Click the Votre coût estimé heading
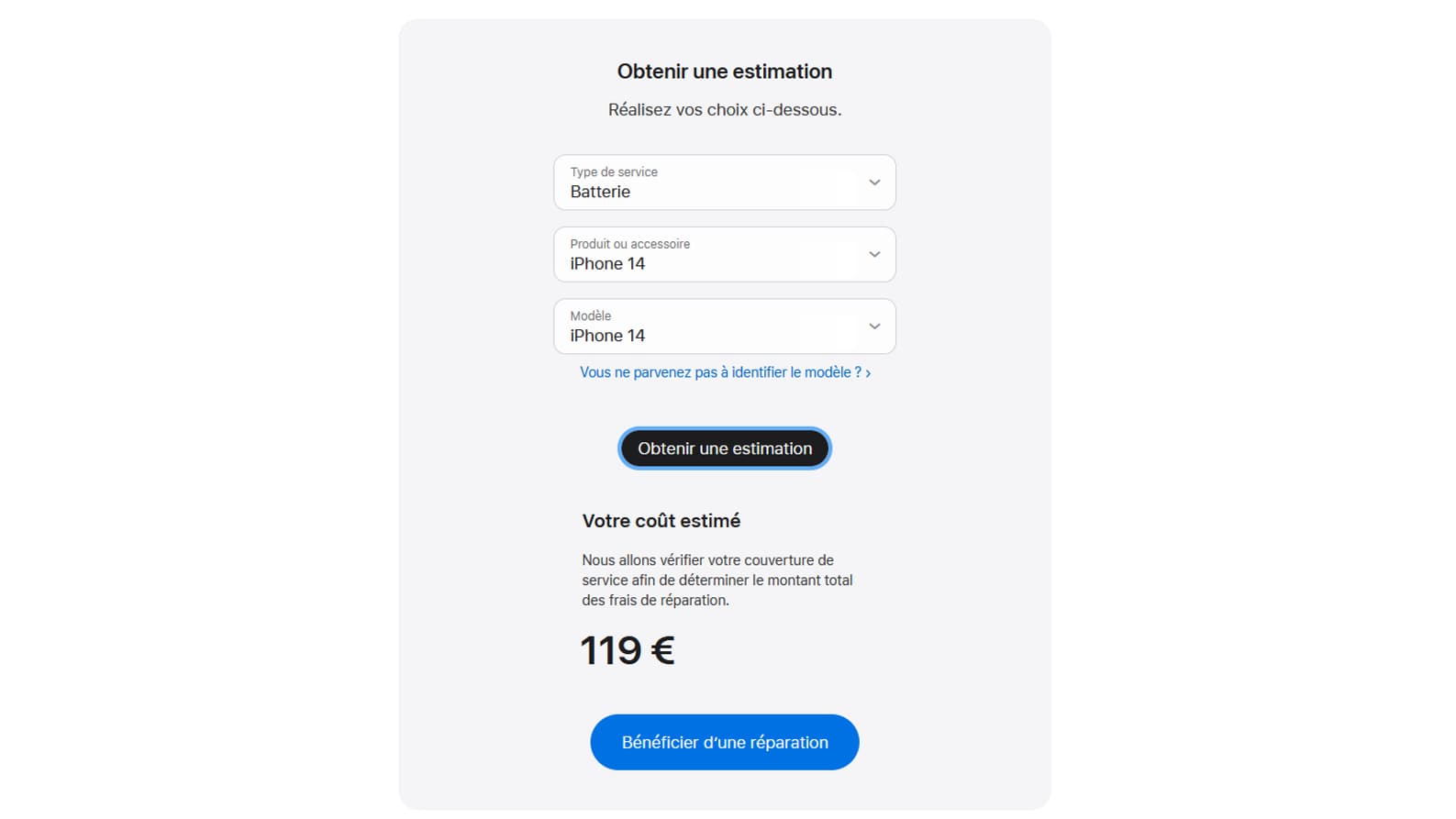 click(661, 520)
